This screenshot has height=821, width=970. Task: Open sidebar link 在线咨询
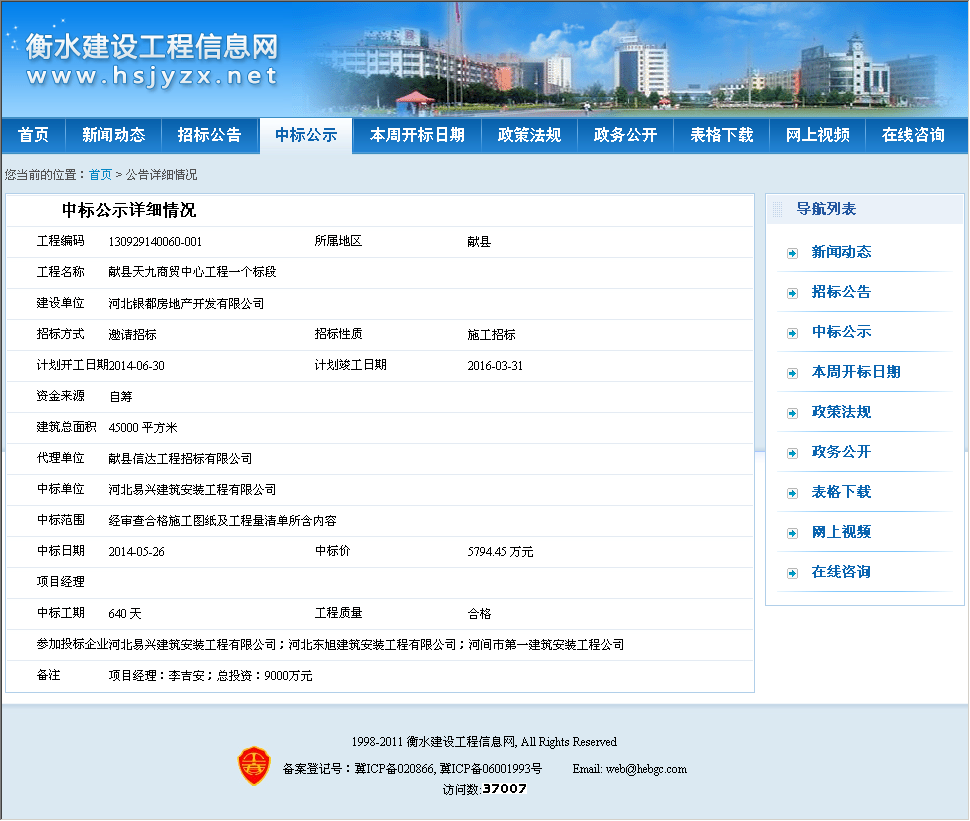841,572
